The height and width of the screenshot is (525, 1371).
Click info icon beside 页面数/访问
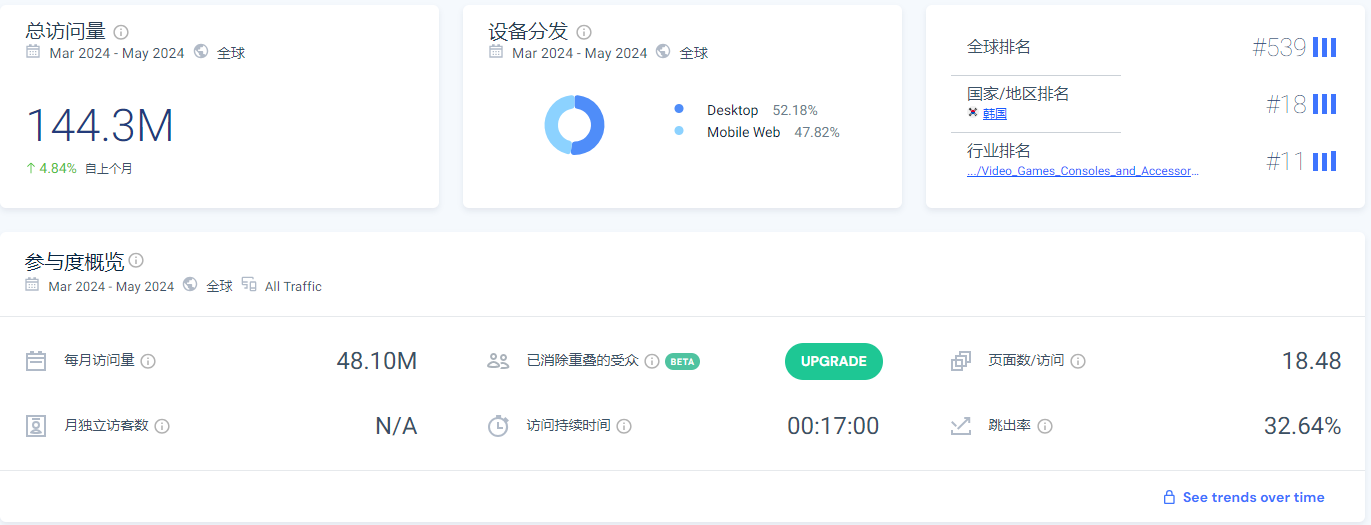pyautogui.click(x=1078, y=361)
